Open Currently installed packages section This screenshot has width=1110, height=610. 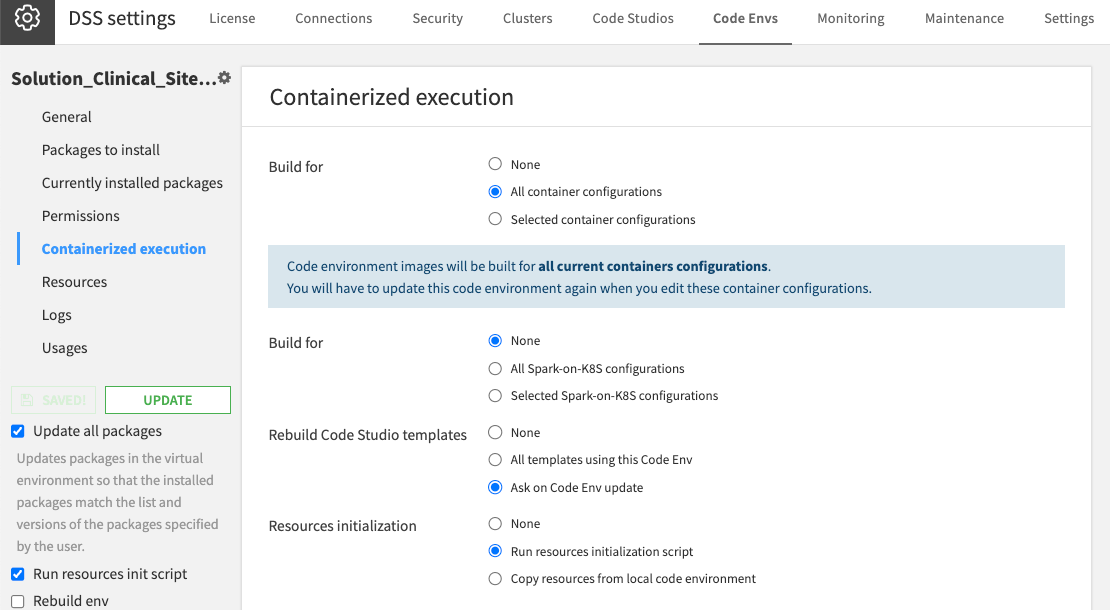tap(132, 183)
